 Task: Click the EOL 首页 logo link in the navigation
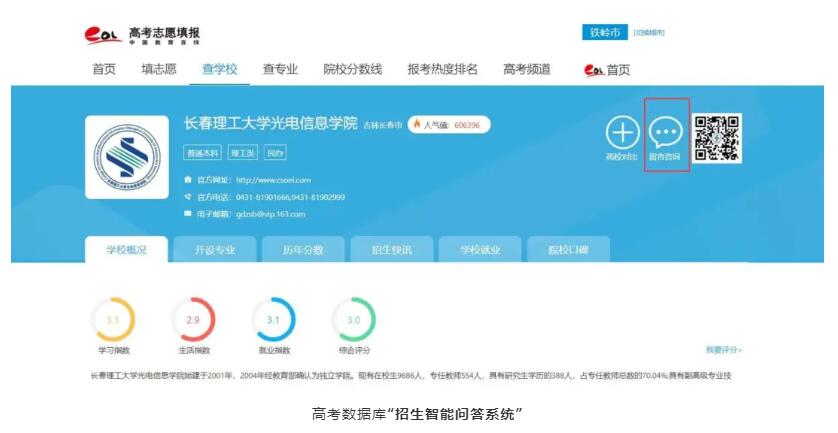pyautogui.click(x=607, y=70)
